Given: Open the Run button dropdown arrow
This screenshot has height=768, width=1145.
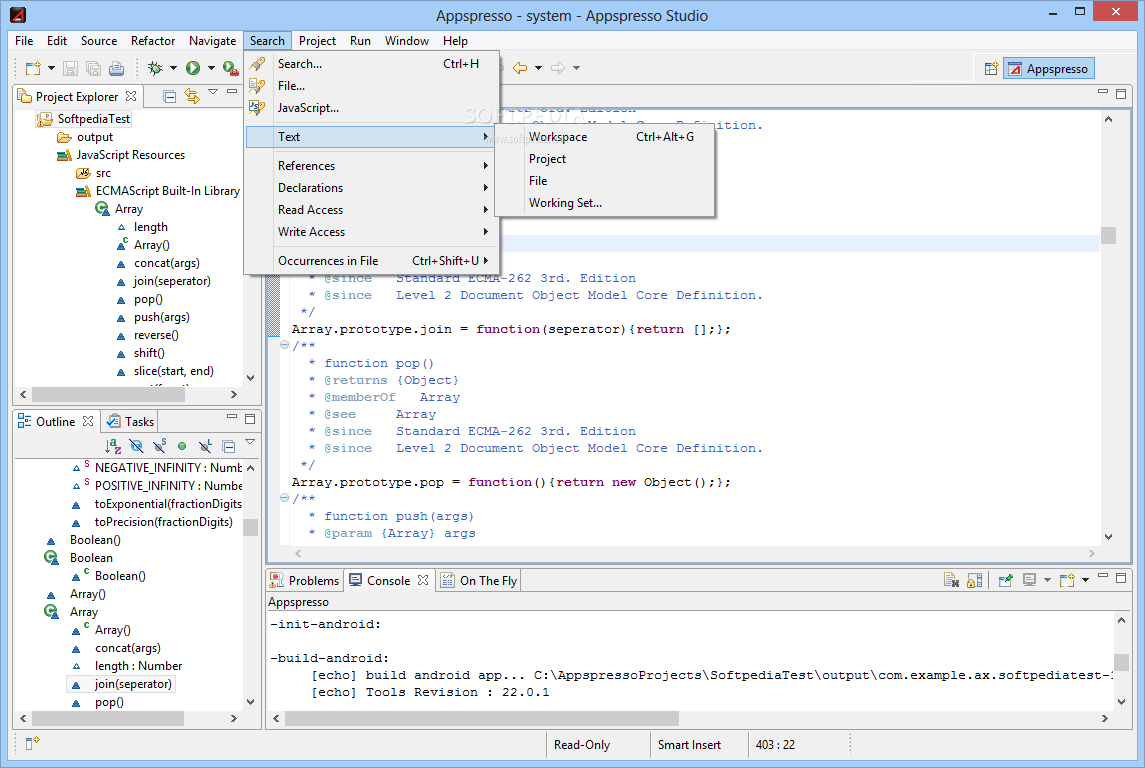Looking at the screenshot, I should (210, 68).
